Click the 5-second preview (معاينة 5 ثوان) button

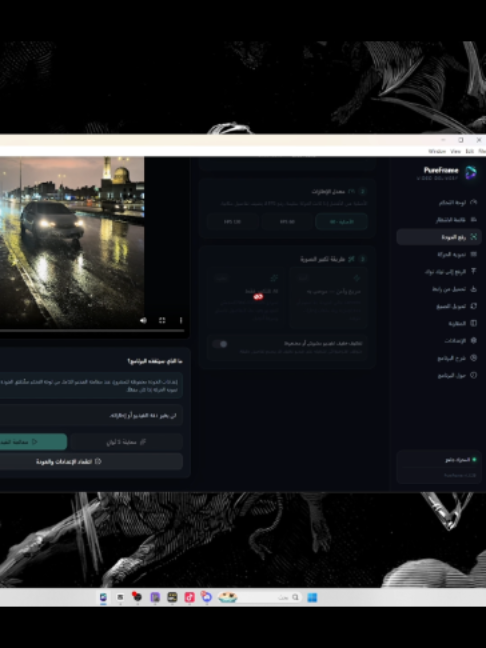pos(126,442)
